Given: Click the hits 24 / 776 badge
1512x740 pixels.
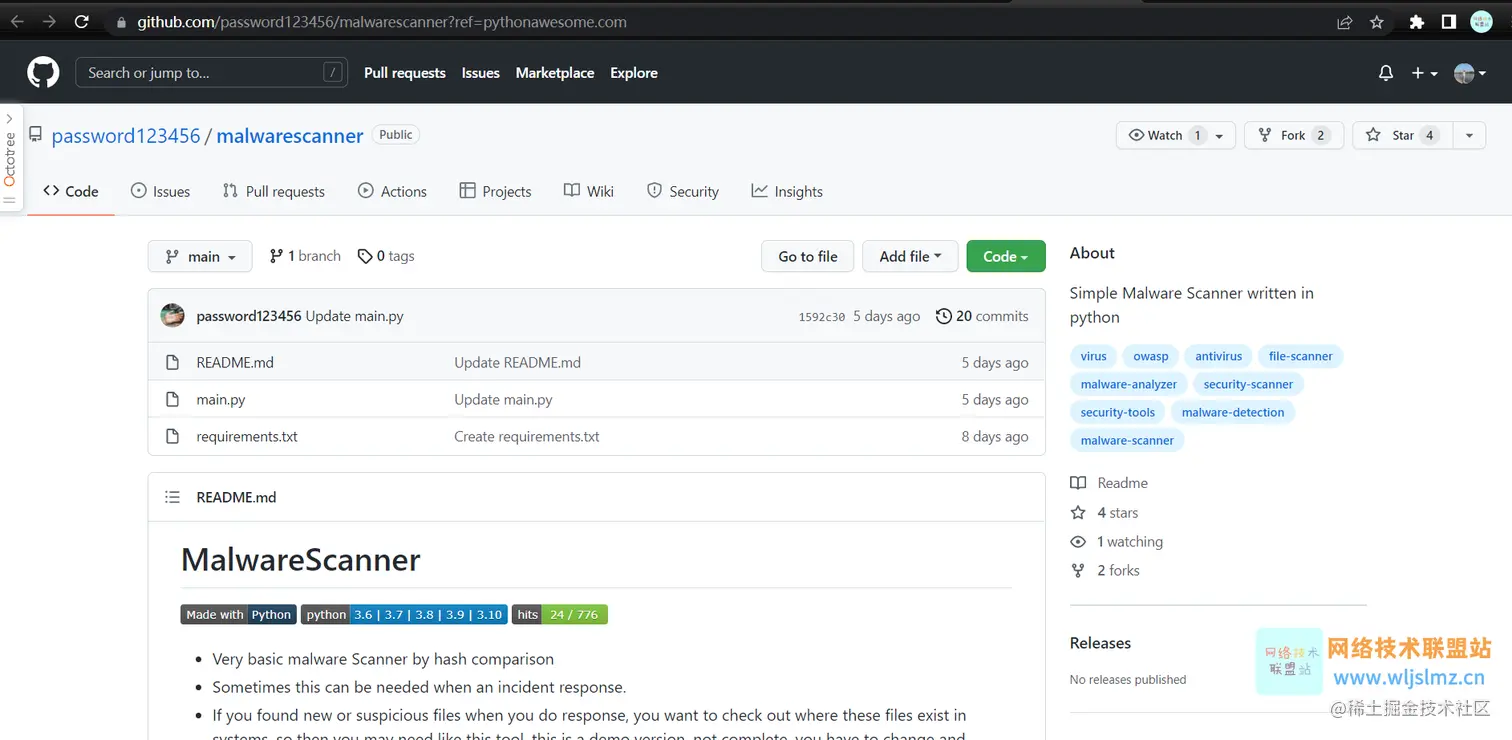Looking at the screenshot, I should coord(560,615).
